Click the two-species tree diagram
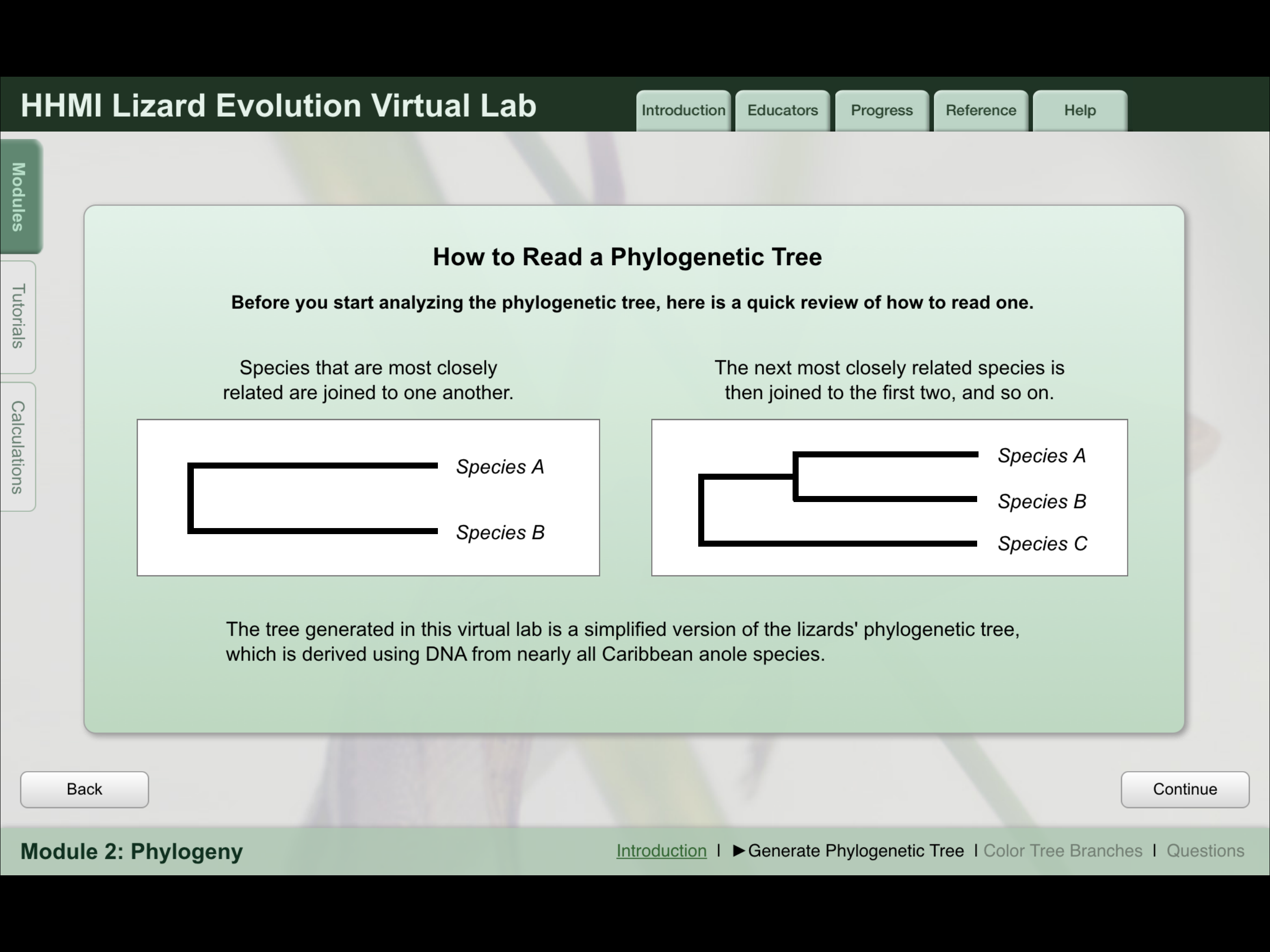The image size is (1270, 952). tap(368, 497)
